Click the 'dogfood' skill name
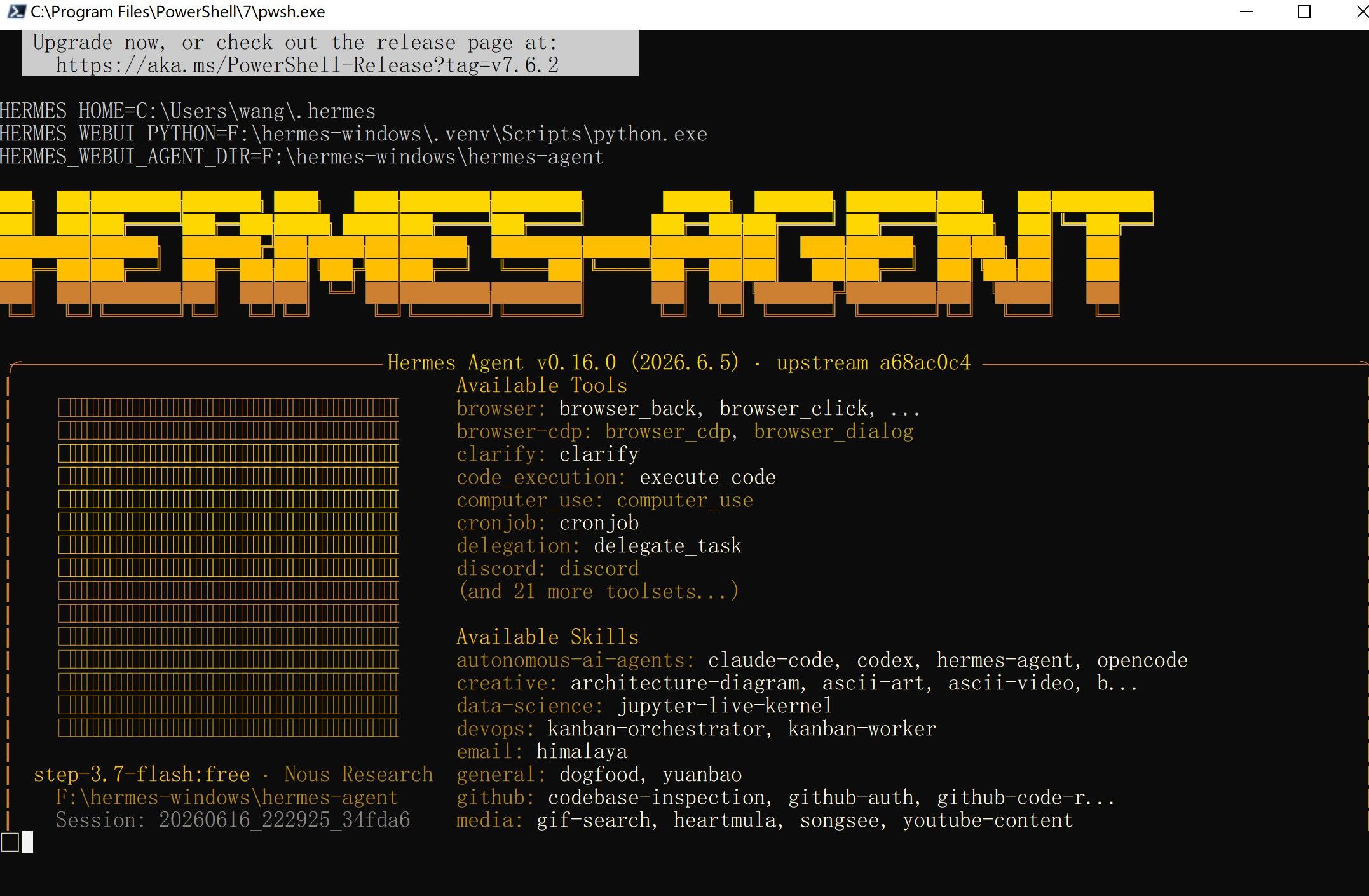This screenshot has width=1369, height=896. tap(599, 775)
